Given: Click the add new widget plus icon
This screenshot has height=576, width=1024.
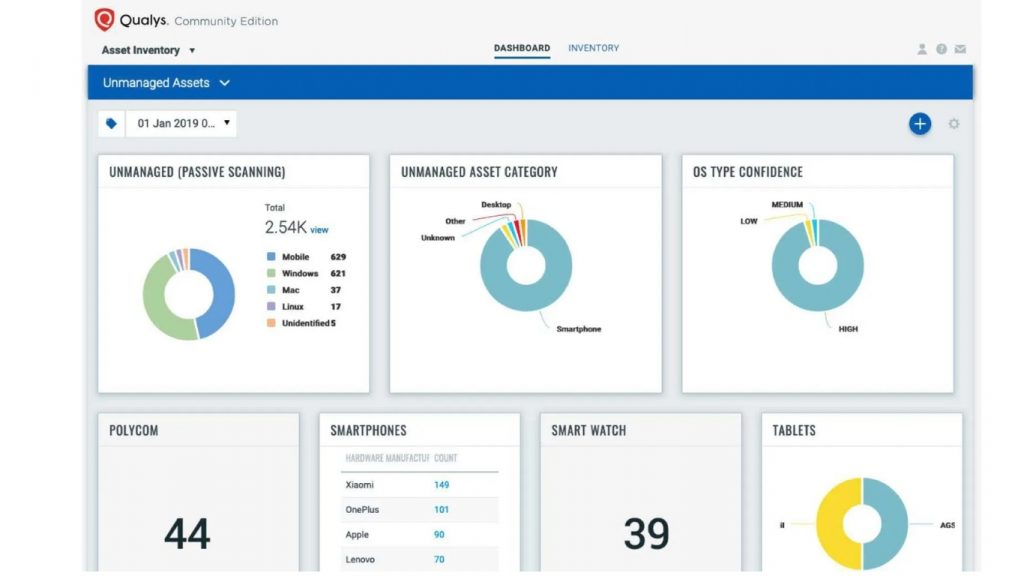Looking at the screenshot, I should (x=919, y=123).
